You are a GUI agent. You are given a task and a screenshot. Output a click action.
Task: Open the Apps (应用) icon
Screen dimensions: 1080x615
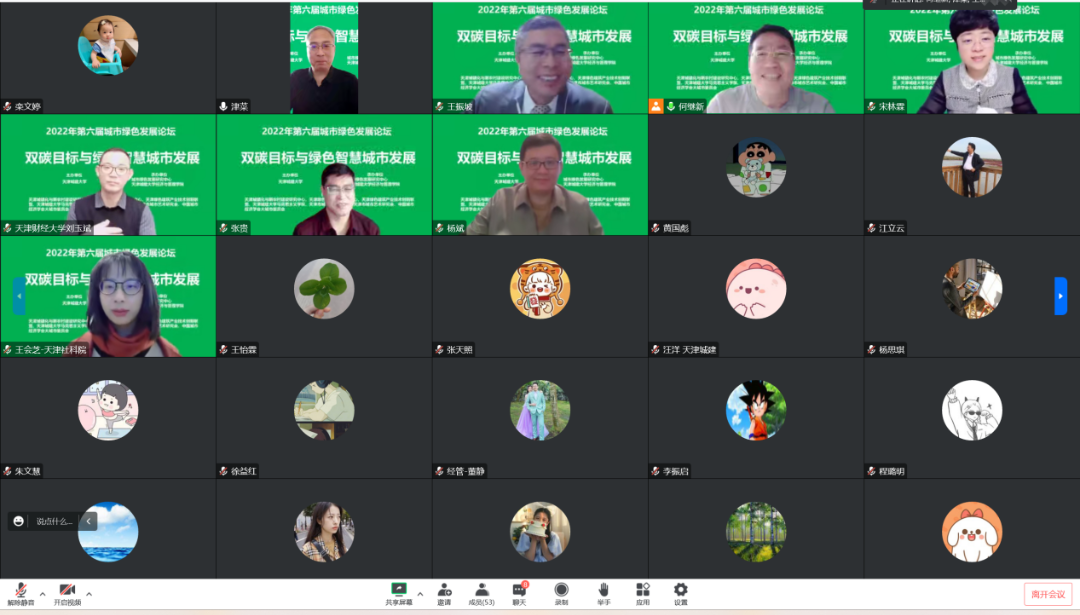pyautogui.click(x=642, y=591)
